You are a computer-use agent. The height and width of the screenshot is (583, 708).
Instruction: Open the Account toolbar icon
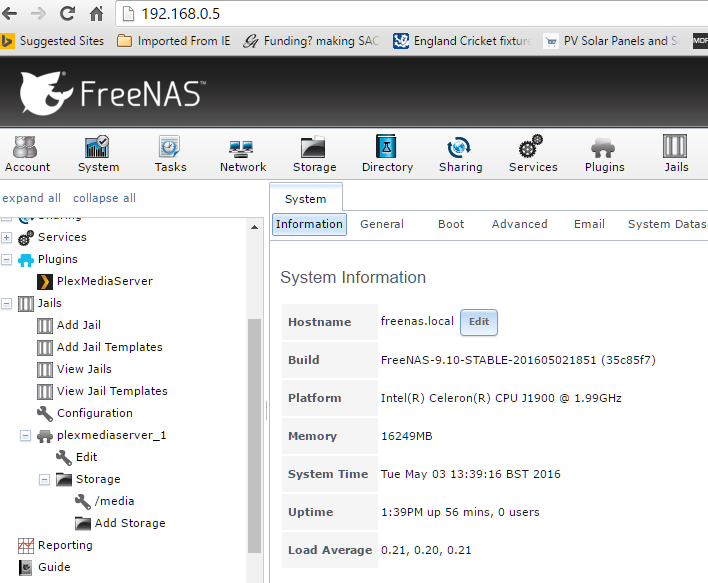click(27, 154)
